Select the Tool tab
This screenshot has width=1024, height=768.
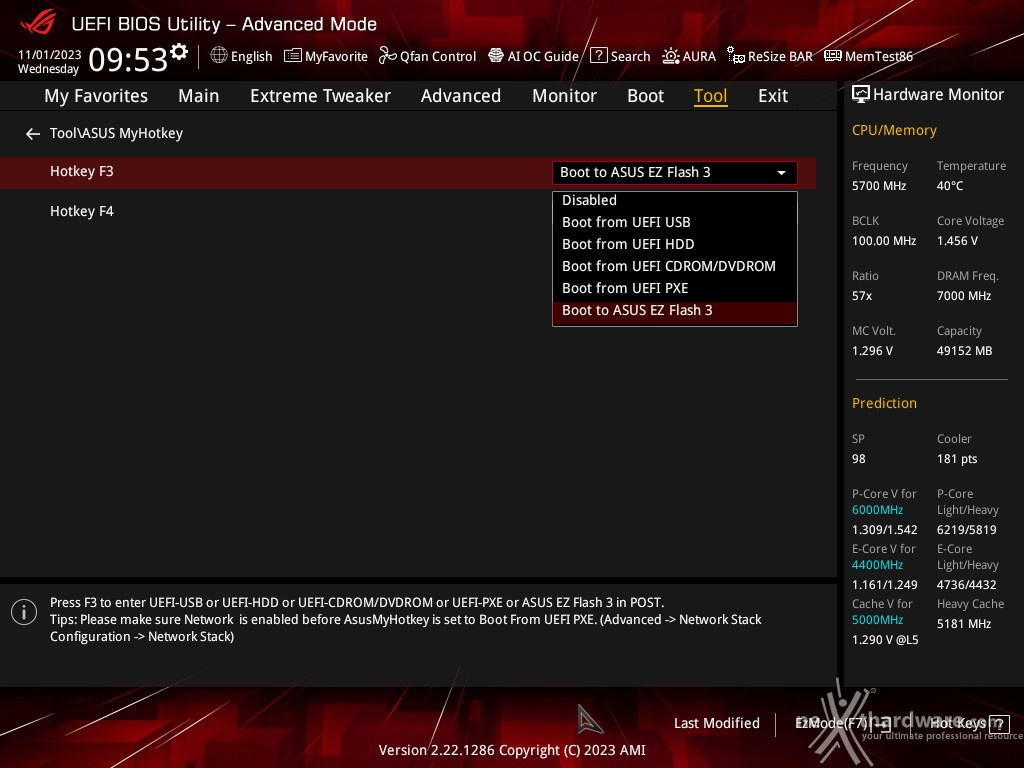711,96
